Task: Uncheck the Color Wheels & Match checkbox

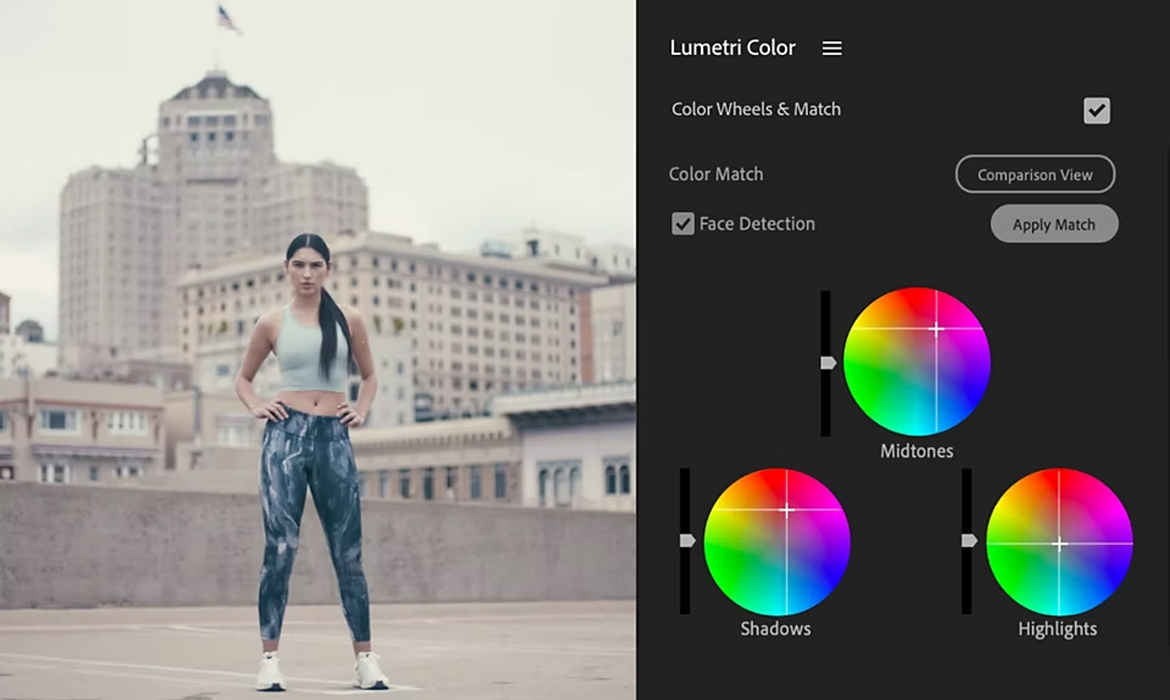Action: click(x=1096, y=110)
